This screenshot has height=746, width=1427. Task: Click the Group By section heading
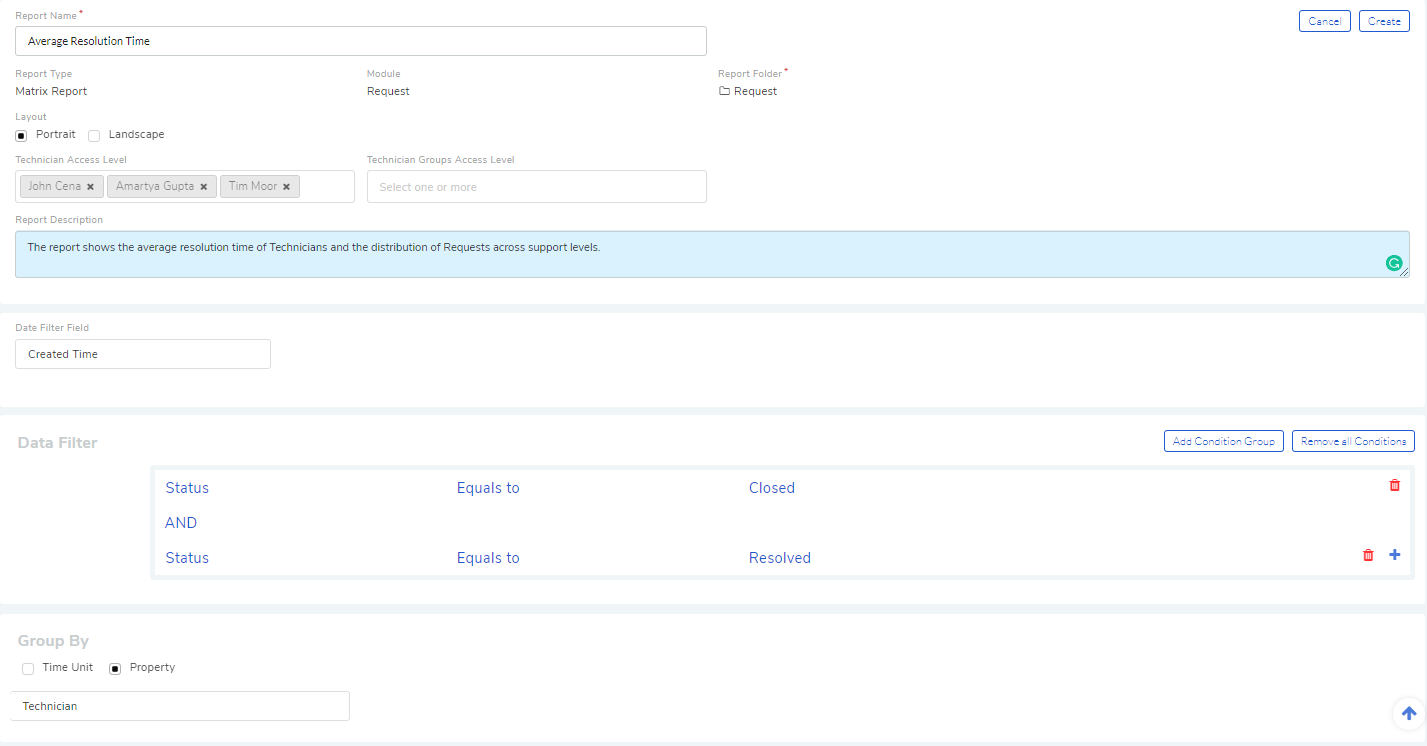[53, 641]
